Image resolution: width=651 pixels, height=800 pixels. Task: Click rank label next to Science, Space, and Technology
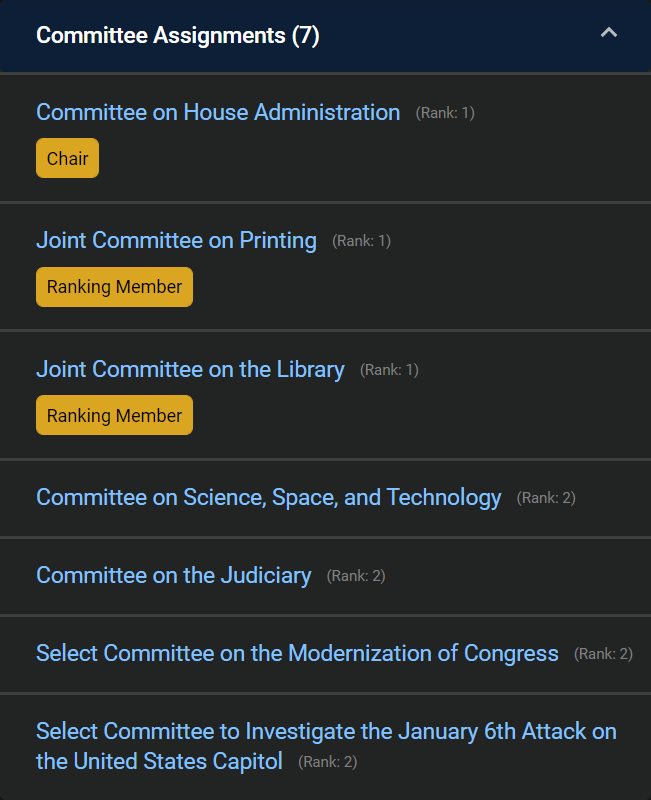coord(546,498)
